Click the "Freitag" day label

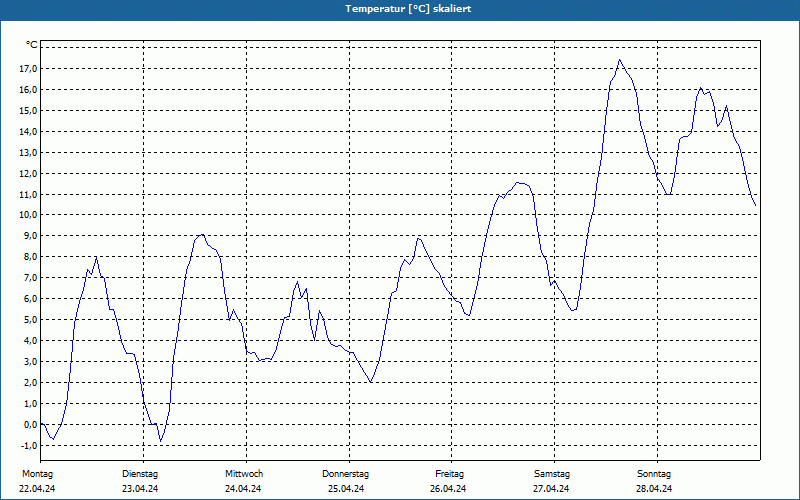point(449,474)
